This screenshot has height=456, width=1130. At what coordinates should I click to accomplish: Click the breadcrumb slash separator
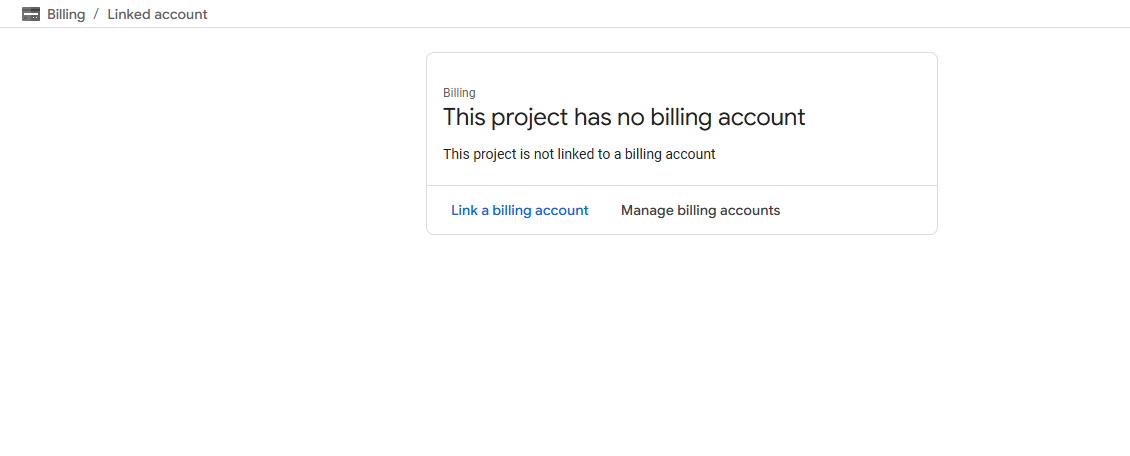(x=96, y=14)
